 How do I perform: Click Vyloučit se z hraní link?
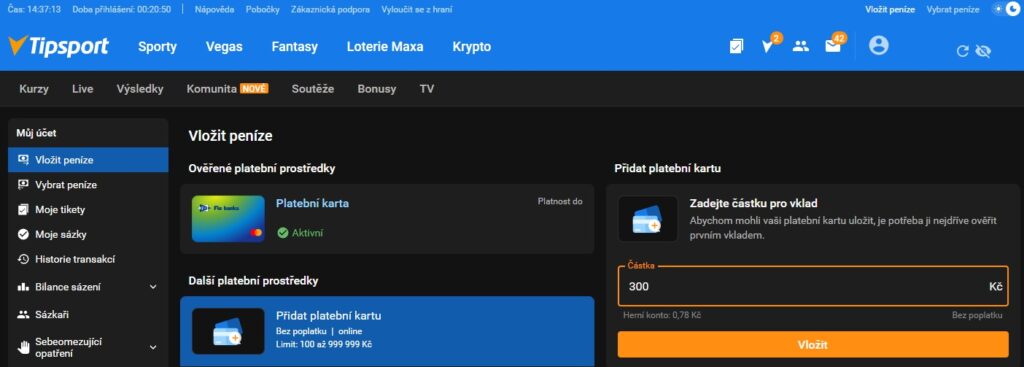418,10
